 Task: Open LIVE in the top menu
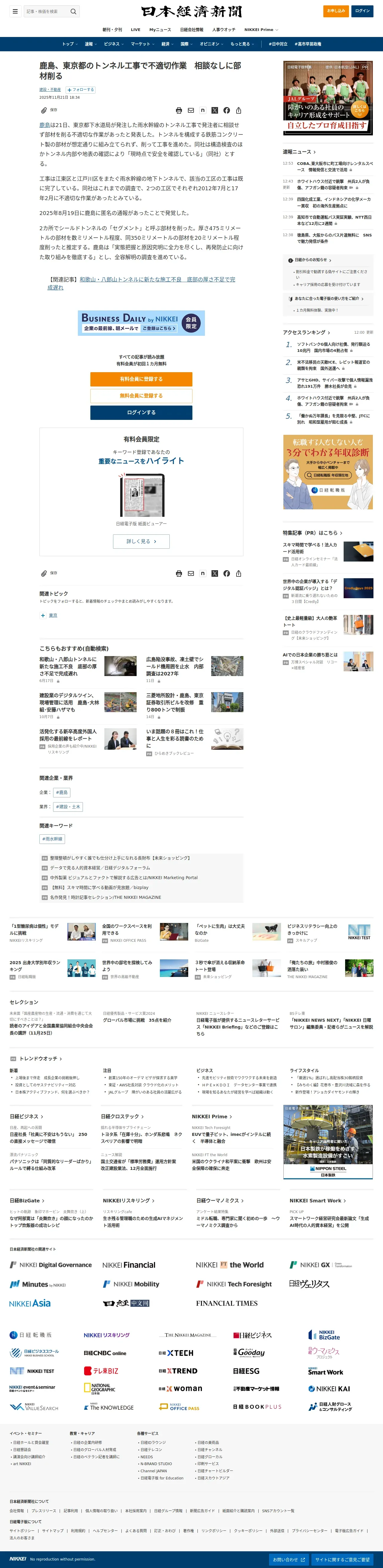(x=136, y=29)
